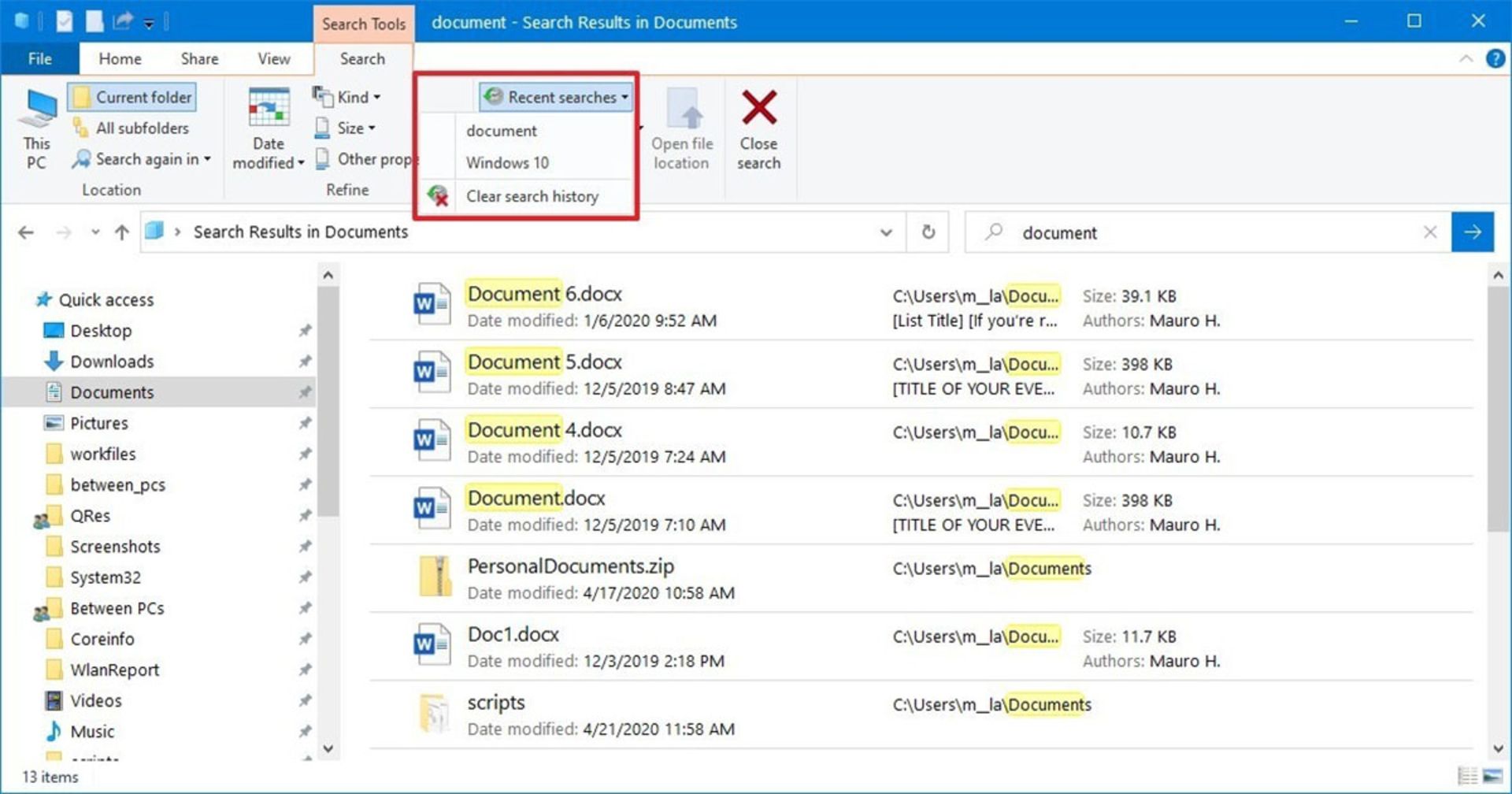Screen dimensions: 1512x794
Task: Switch to large icons view in status bar
Action: [1492, 776]
